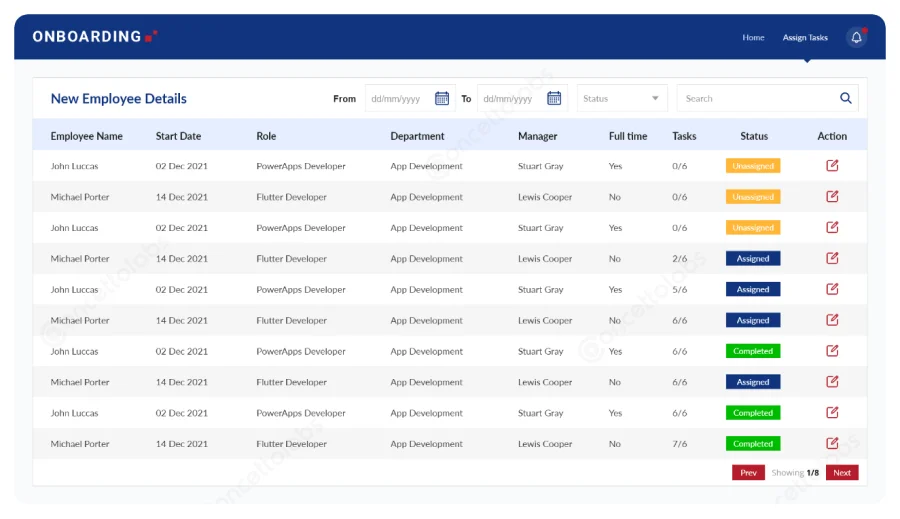
Task: Click the Next pagination button
Action: click(x=842, y=473)
